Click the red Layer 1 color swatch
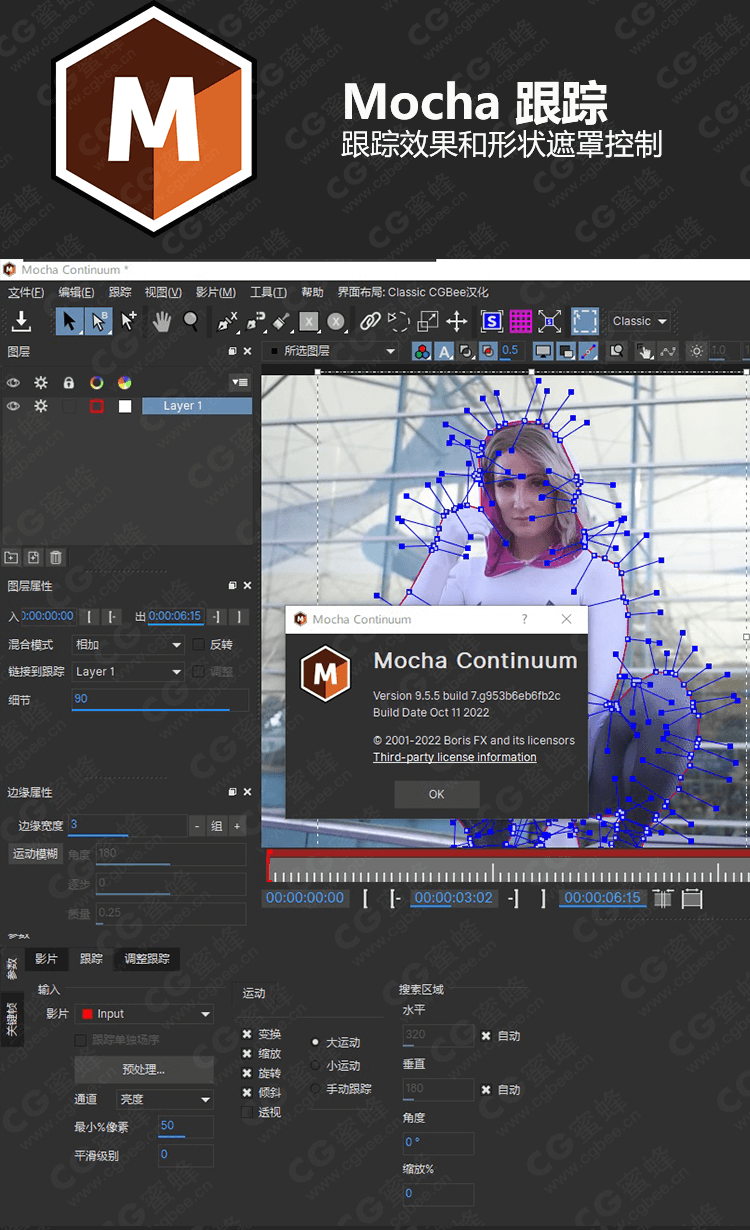This screenshot has width=750, height=1230. click(97, 406)
